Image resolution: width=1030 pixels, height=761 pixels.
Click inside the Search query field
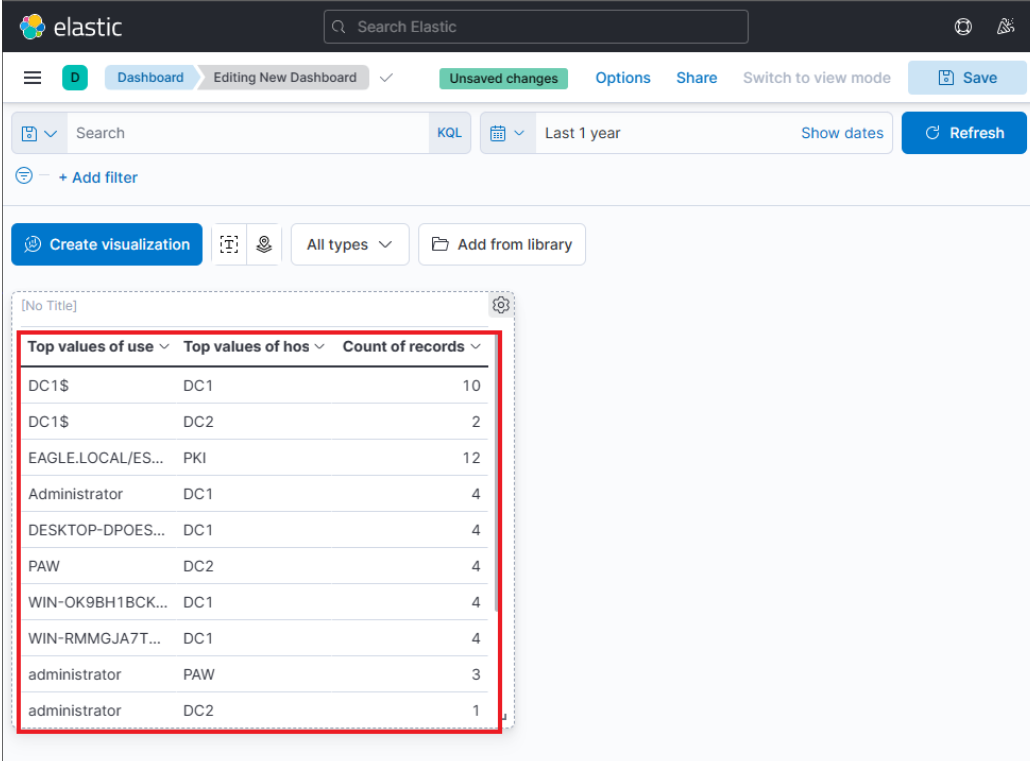pos(250,132)
